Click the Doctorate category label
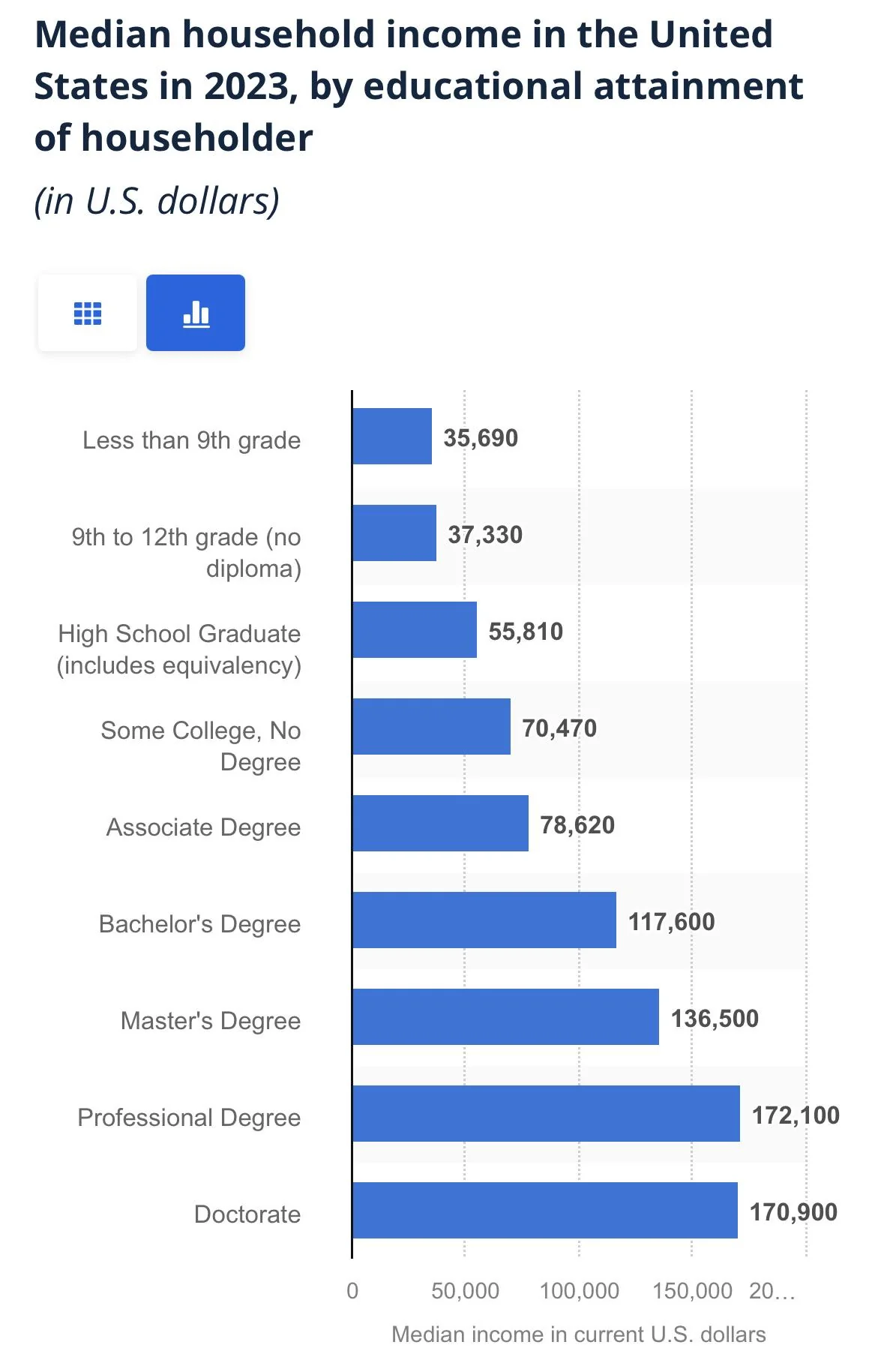This screenshot has height=1372, width=884. [247, 1214]
